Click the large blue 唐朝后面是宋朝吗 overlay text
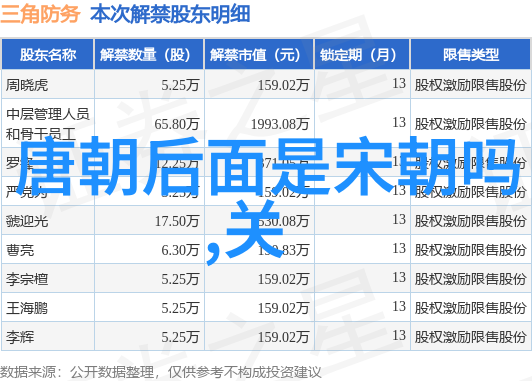Image resolution: width=532 pixels, height=381 pixels. tap(269, 166)
